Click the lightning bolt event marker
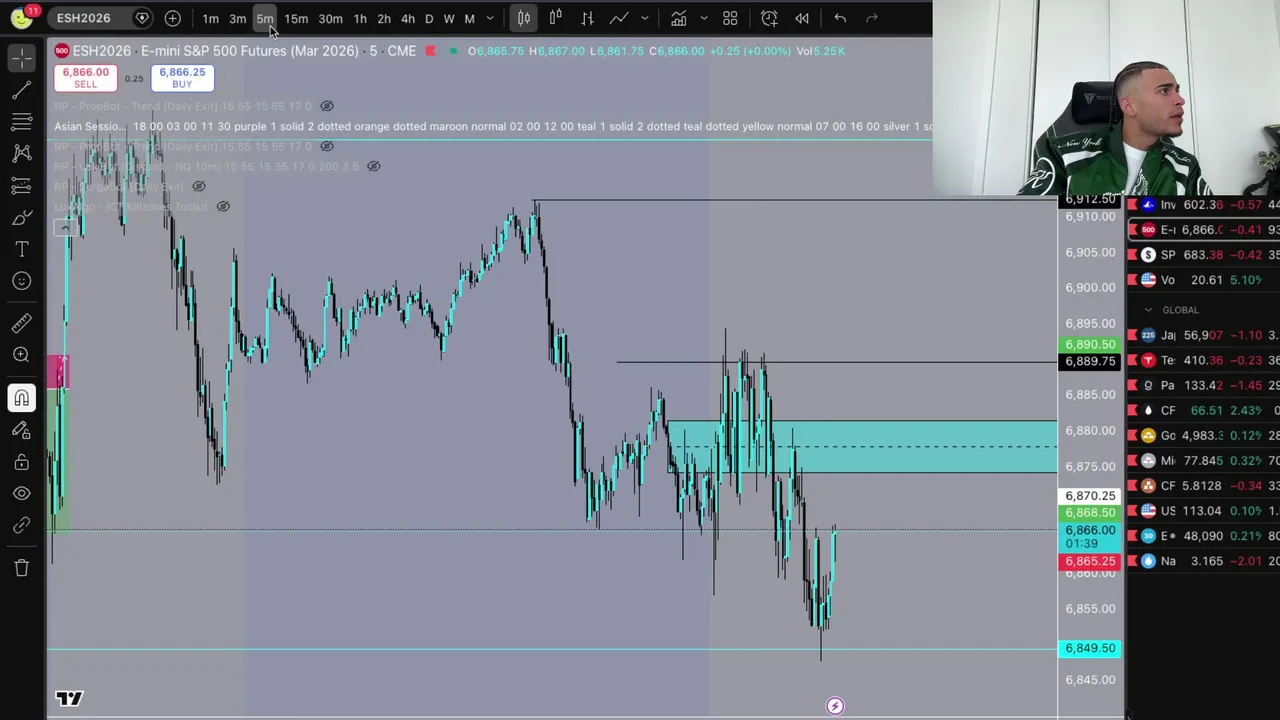 (x=835, y=706)
